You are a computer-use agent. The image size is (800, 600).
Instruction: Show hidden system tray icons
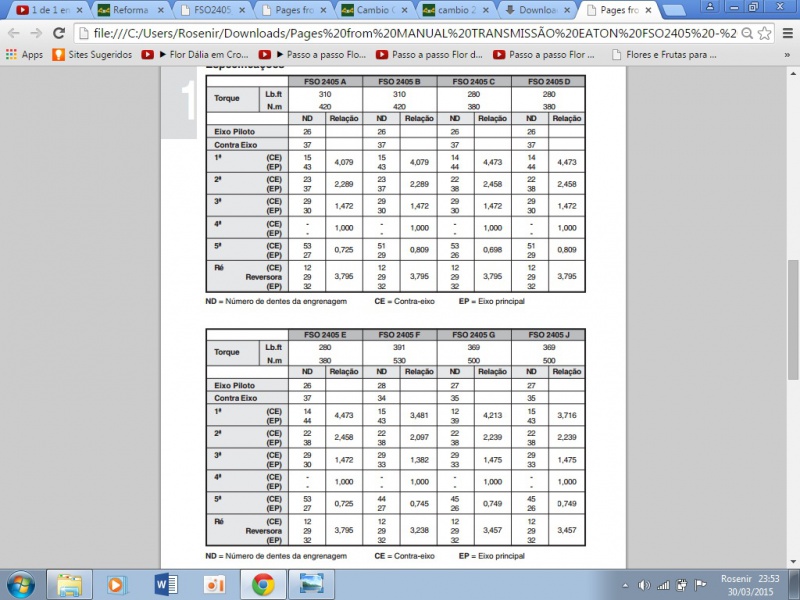pyautogui.click(x=626, y=585)
